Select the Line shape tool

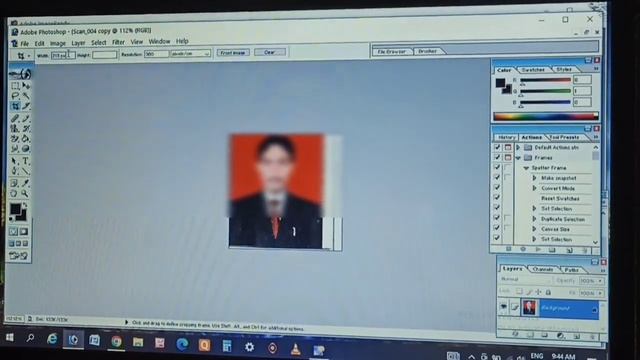(26, 171)
